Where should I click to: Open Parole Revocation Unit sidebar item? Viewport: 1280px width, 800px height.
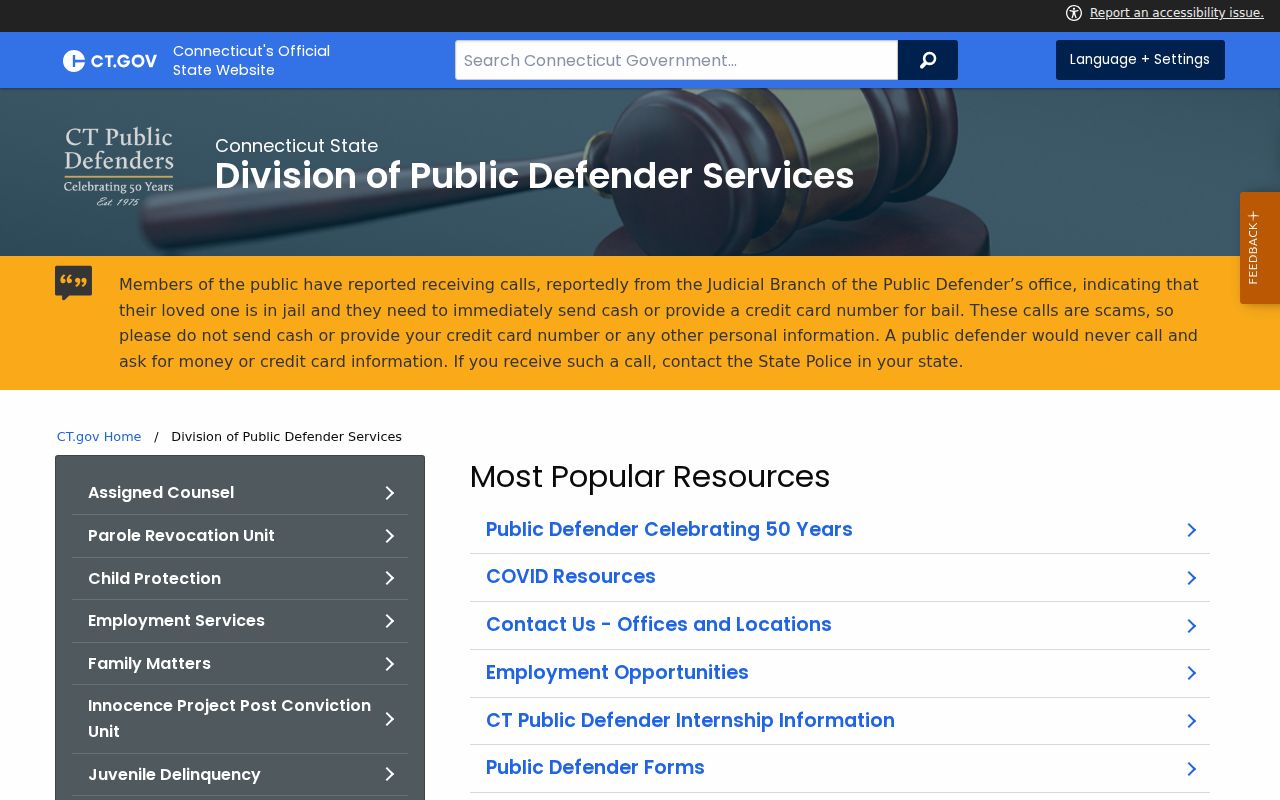coord(240,536)
